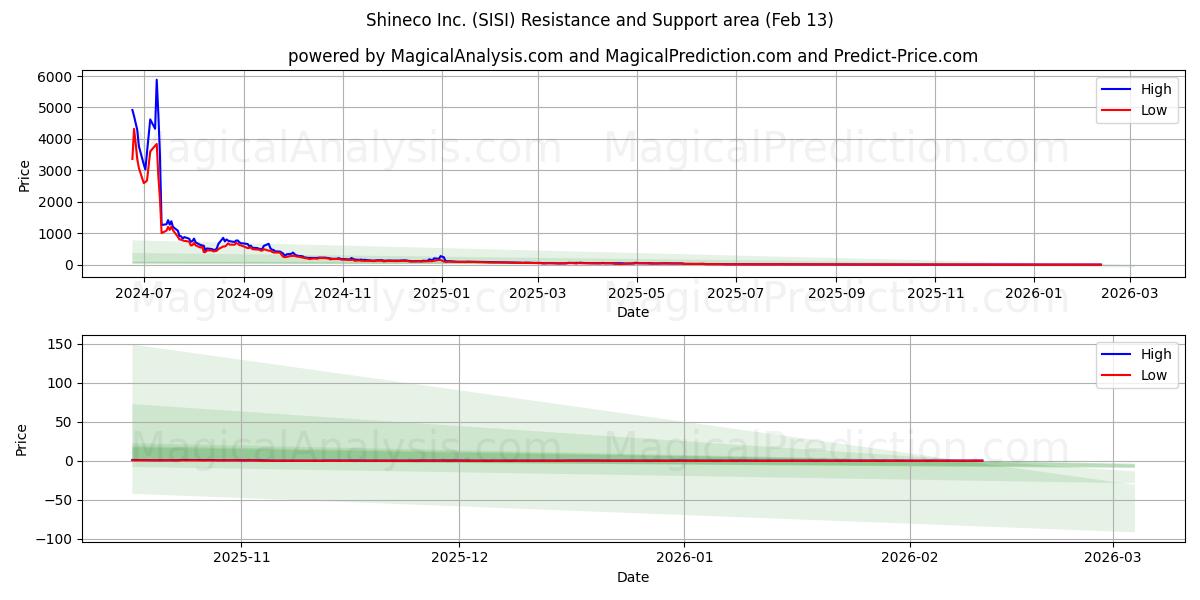The width and height of the screenshot is (1200, 600).
Task: Click the 2025-01 x-axis tick label
Action: (x=442, y=293)
